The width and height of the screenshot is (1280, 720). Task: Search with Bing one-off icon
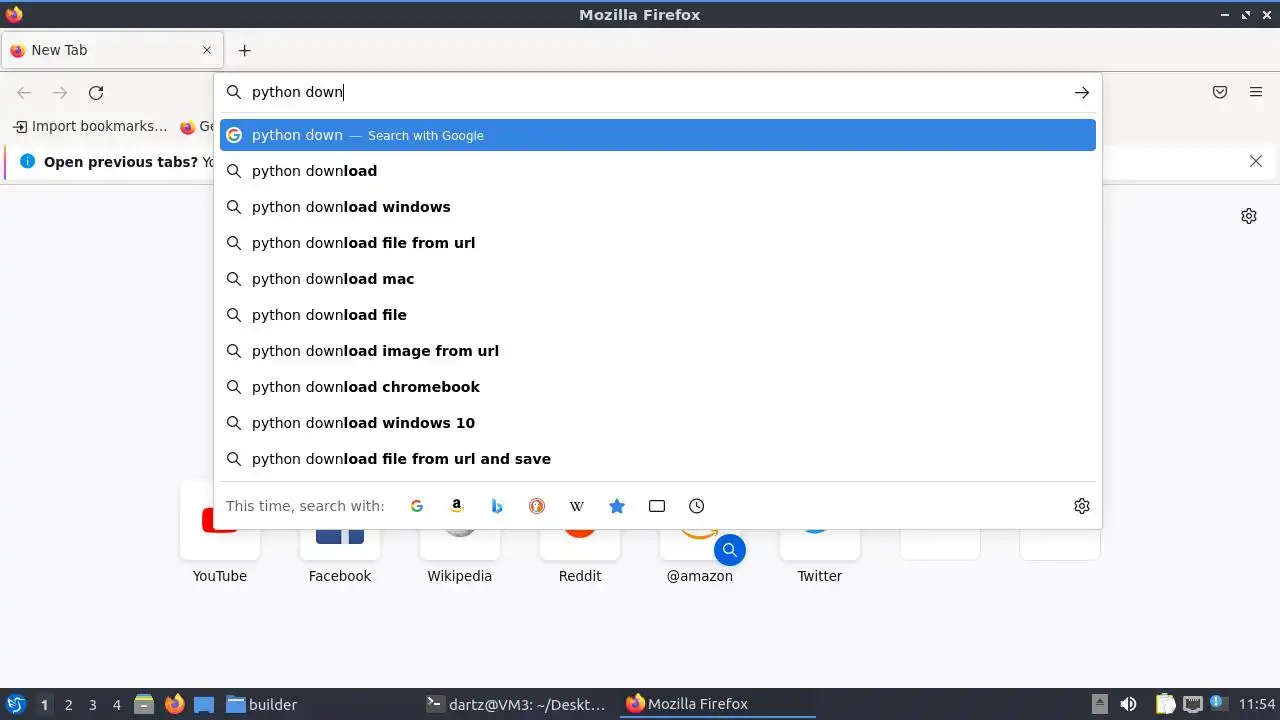(x=497, y=506)
